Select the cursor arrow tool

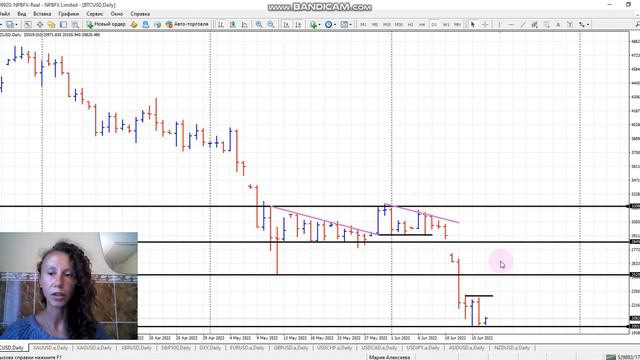point(473,24)
